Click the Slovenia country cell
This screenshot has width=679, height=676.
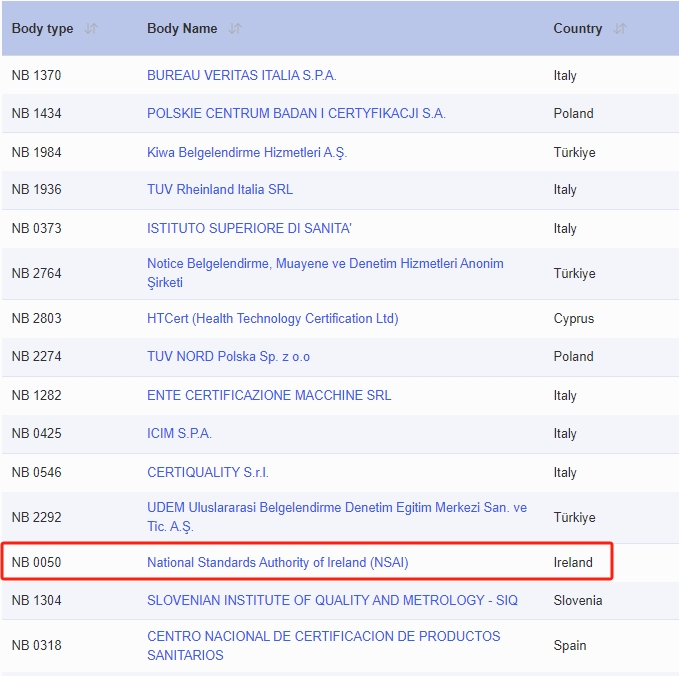[578, 600]
